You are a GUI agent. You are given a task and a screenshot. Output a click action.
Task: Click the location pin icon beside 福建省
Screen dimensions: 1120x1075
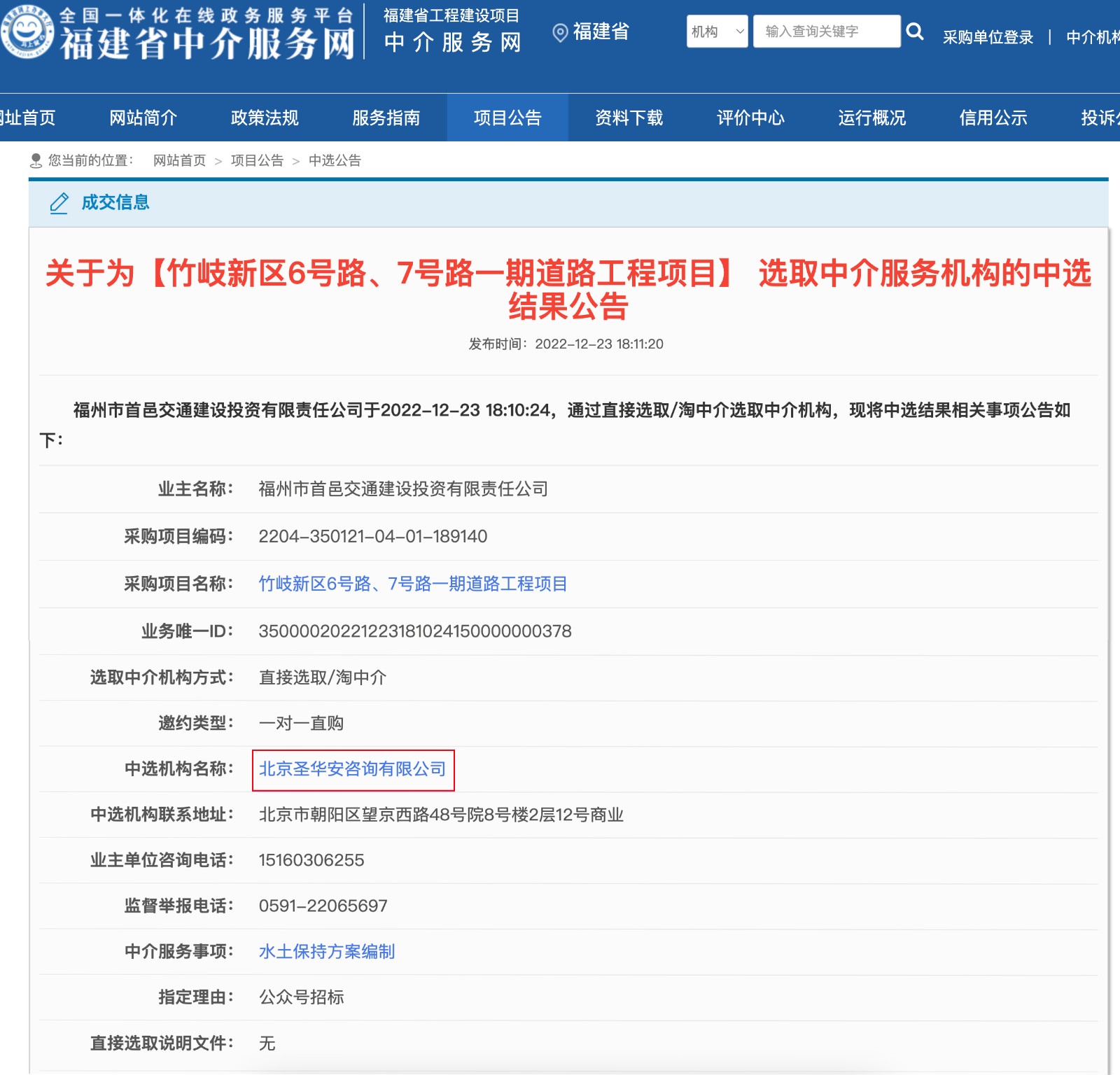tap(559, 33)
